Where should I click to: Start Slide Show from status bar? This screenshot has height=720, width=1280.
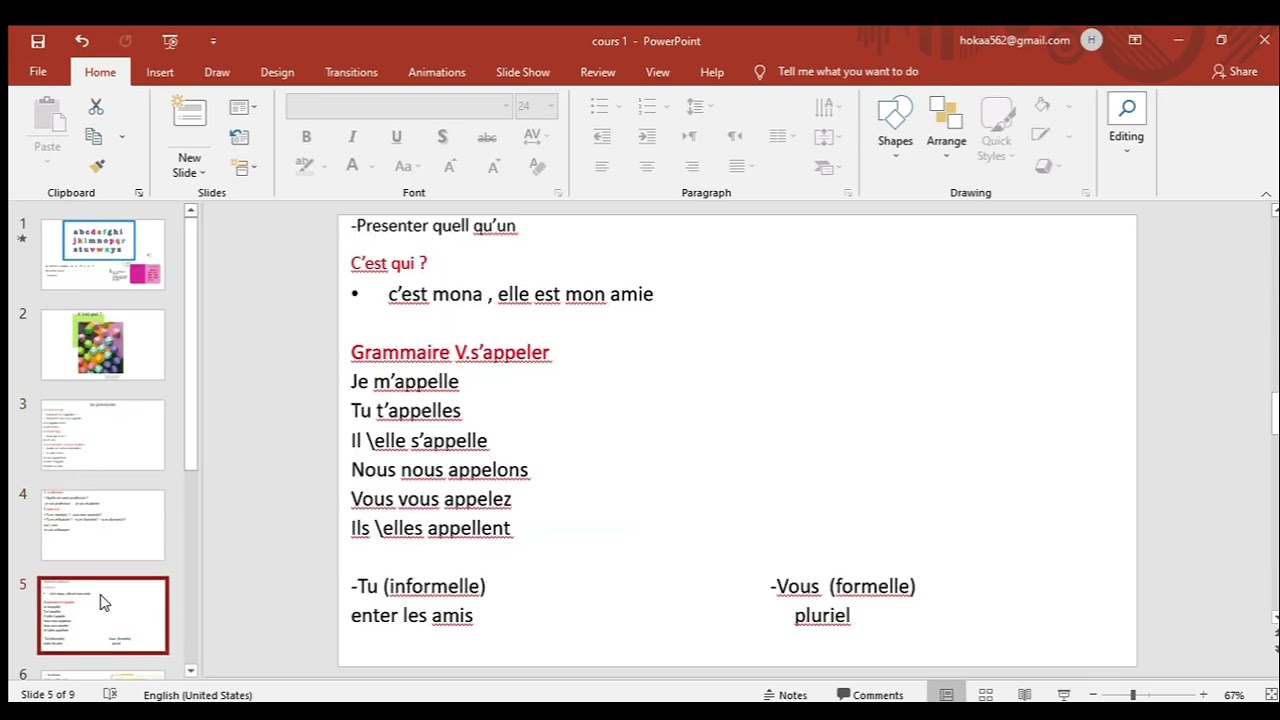(1064, 695)
